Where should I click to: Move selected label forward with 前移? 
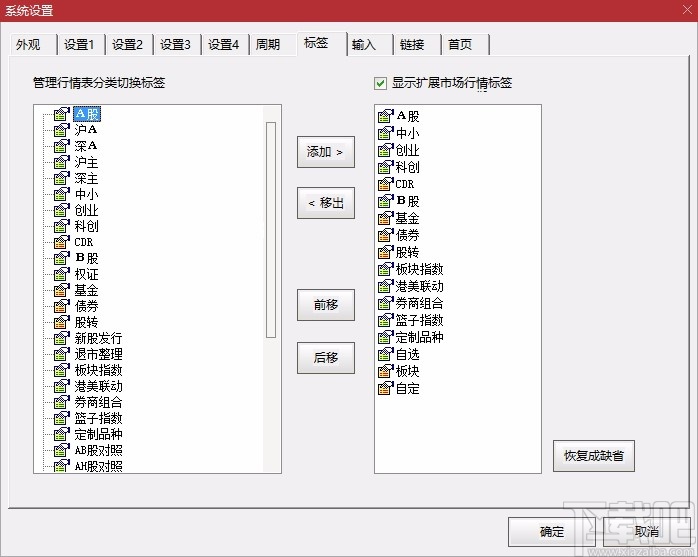point(326,305)
